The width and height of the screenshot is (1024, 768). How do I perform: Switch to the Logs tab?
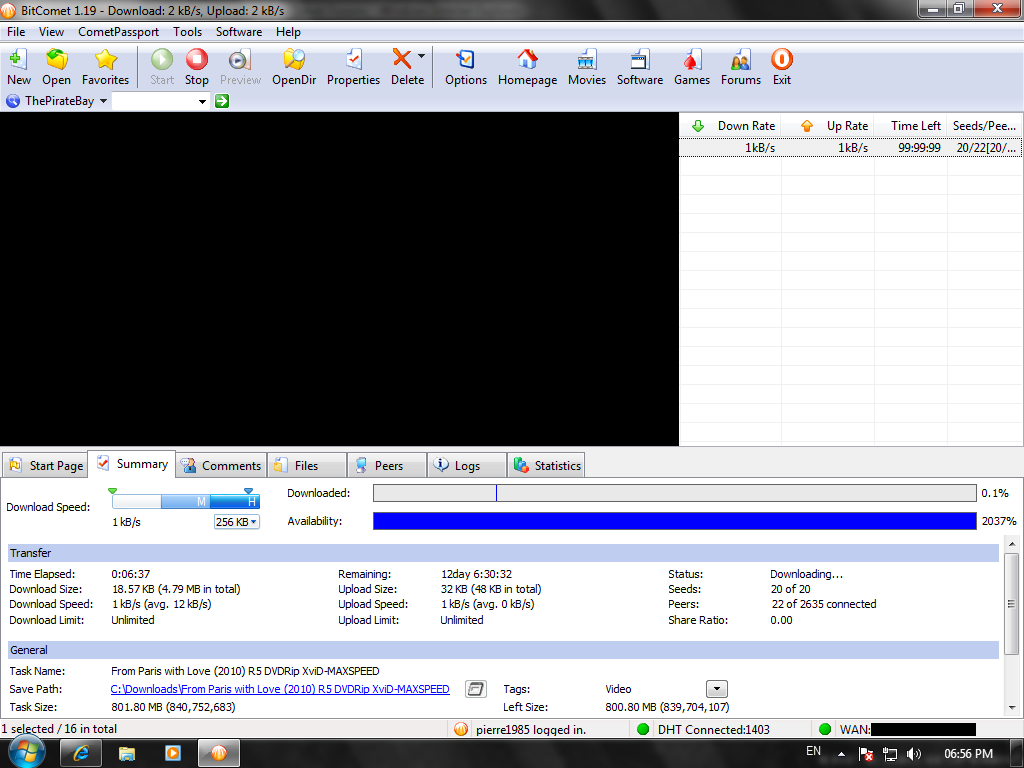pyautogui.click(x=467, y=466)
